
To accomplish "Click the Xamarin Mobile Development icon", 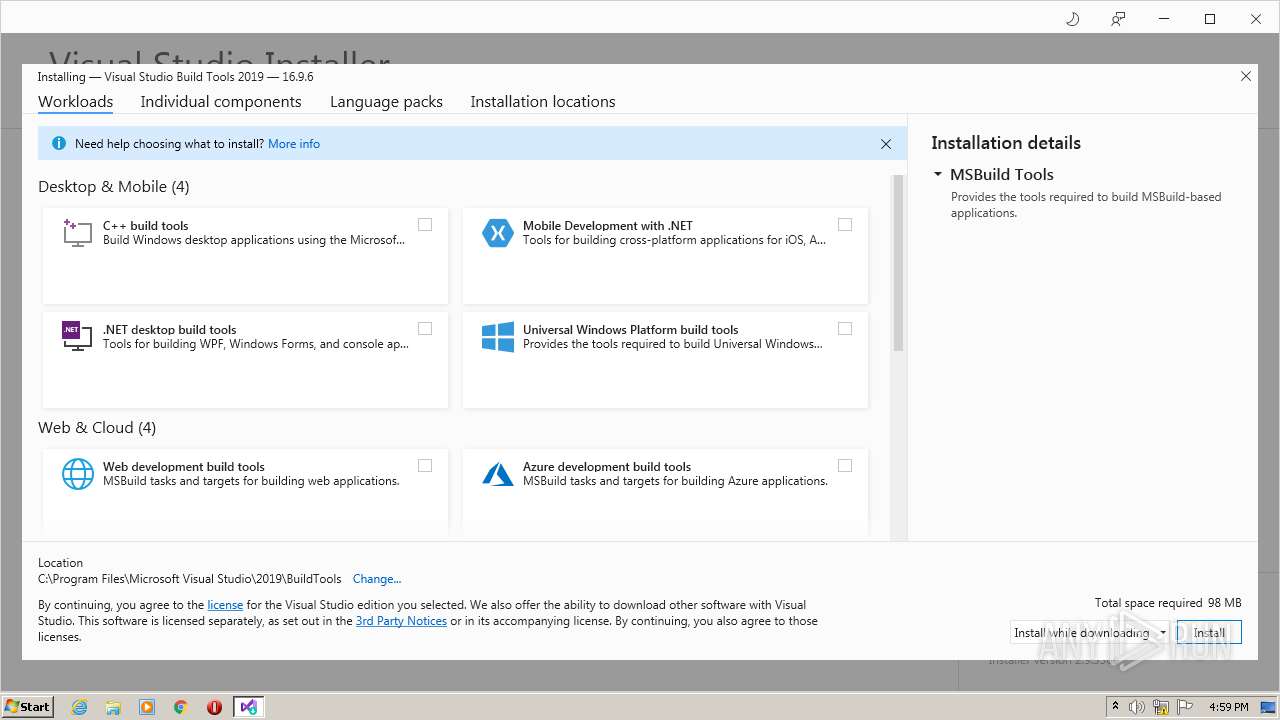I will 497,232.
